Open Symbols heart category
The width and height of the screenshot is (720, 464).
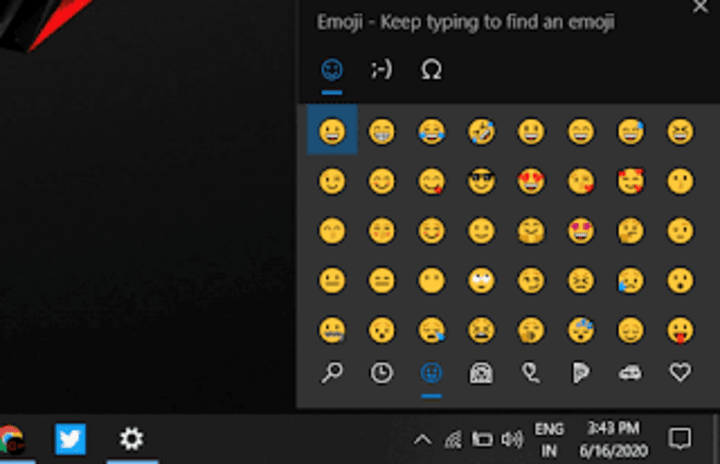(x=680, y=373)
